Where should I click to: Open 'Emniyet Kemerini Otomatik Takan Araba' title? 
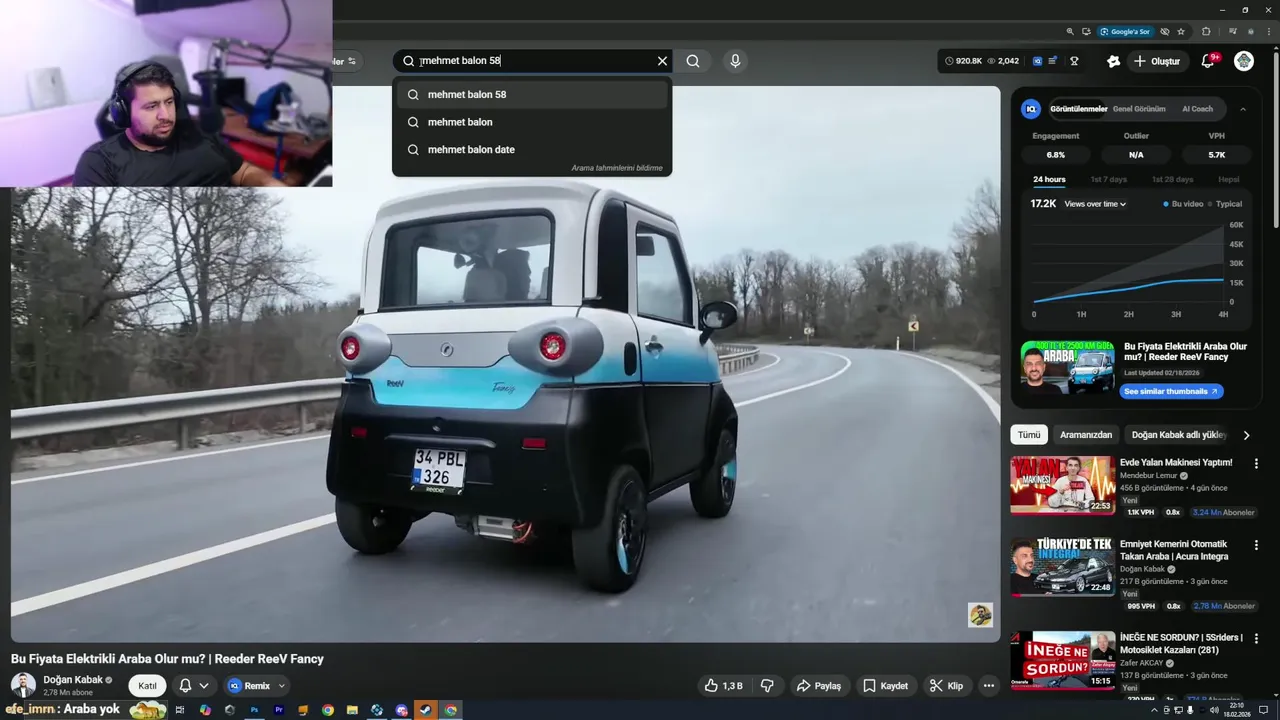tap(1174, 550)
